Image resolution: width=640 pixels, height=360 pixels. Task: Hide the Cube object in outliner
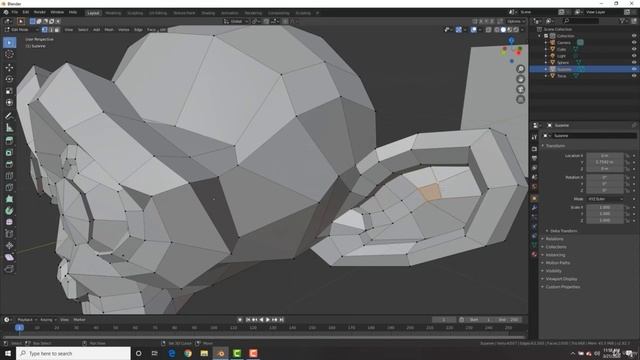point(634,49)
